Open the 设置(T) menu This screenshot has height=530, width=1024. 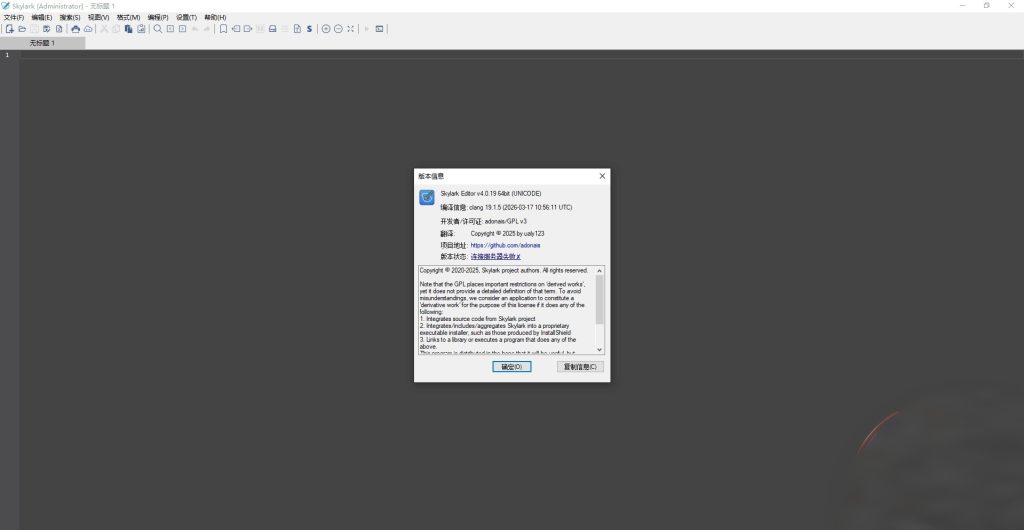point(186,18)
